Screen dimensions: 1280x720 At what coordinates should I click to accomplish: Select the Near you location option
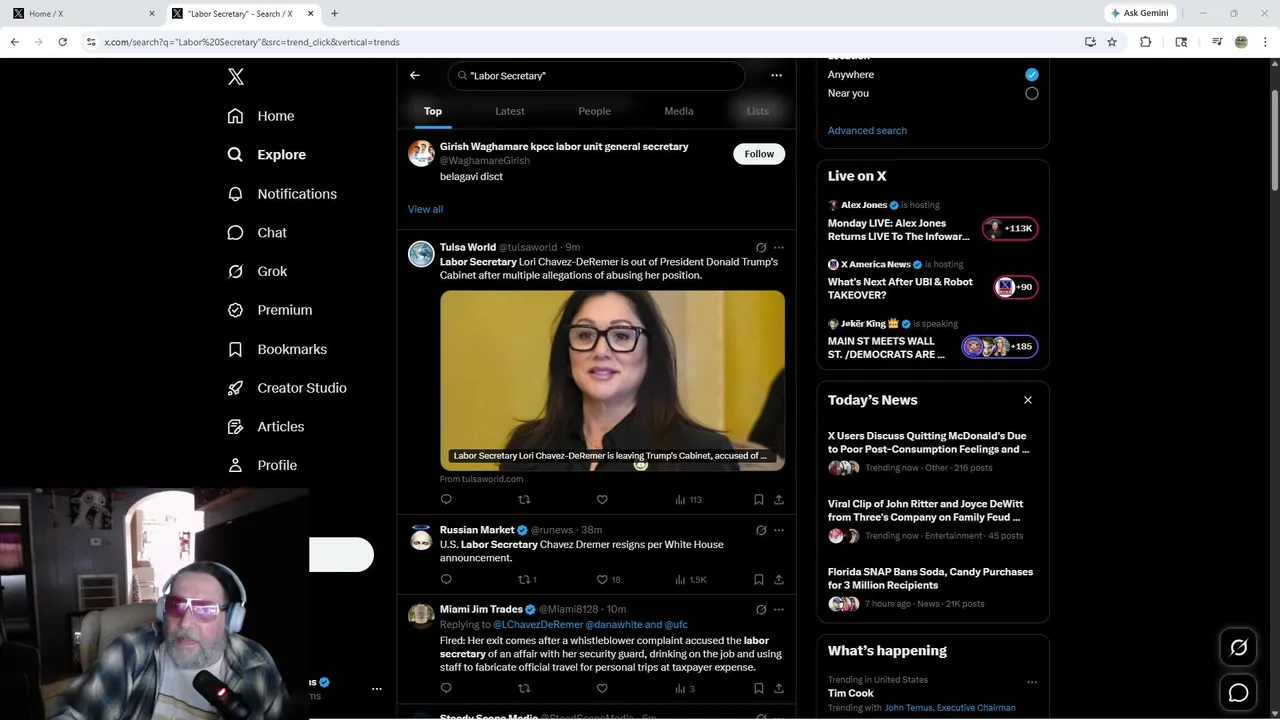[1031, 93]
